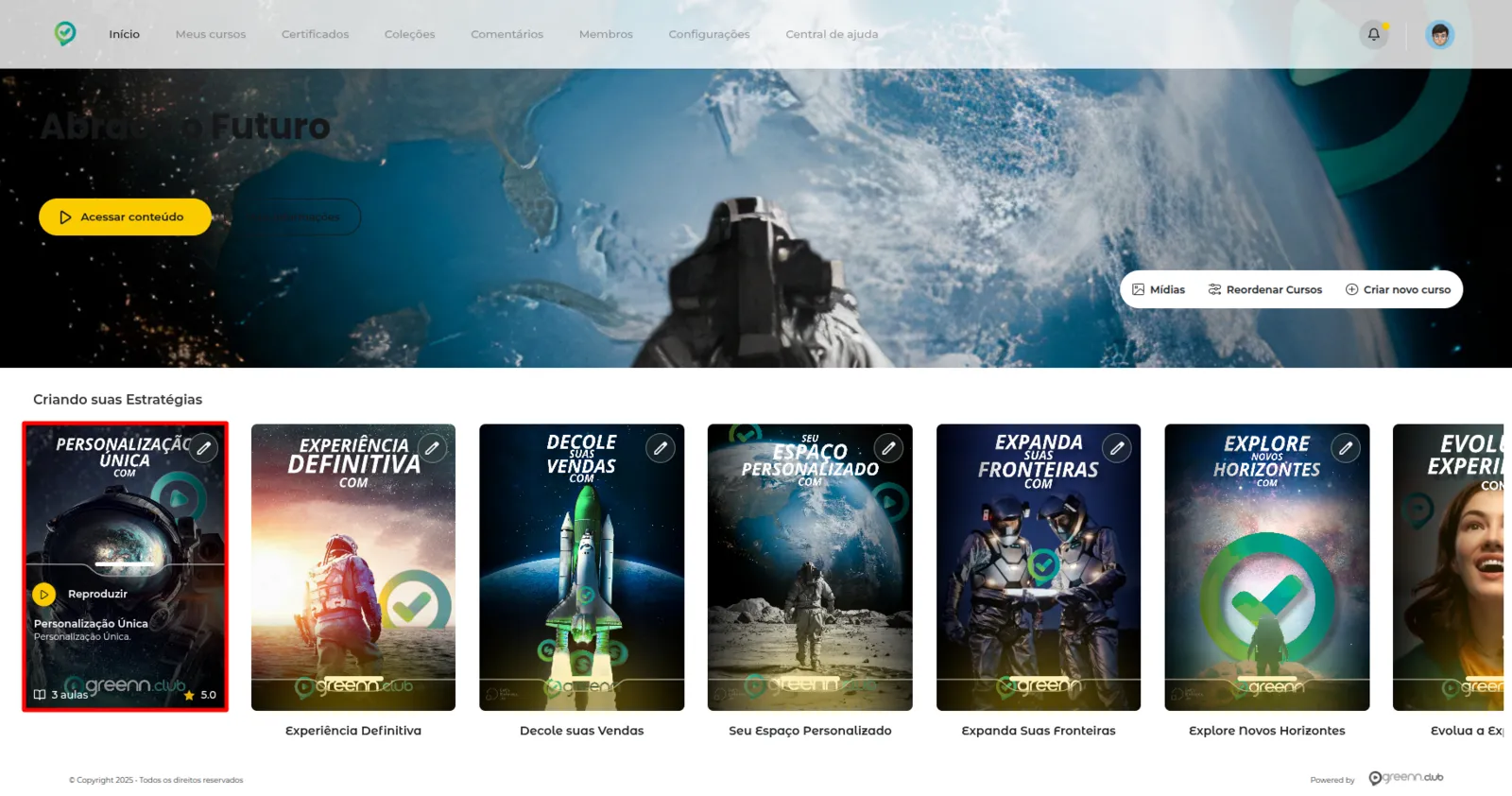Open Meus cursos in the navbar
1512x796 pixels.
(x=211, y=34)
